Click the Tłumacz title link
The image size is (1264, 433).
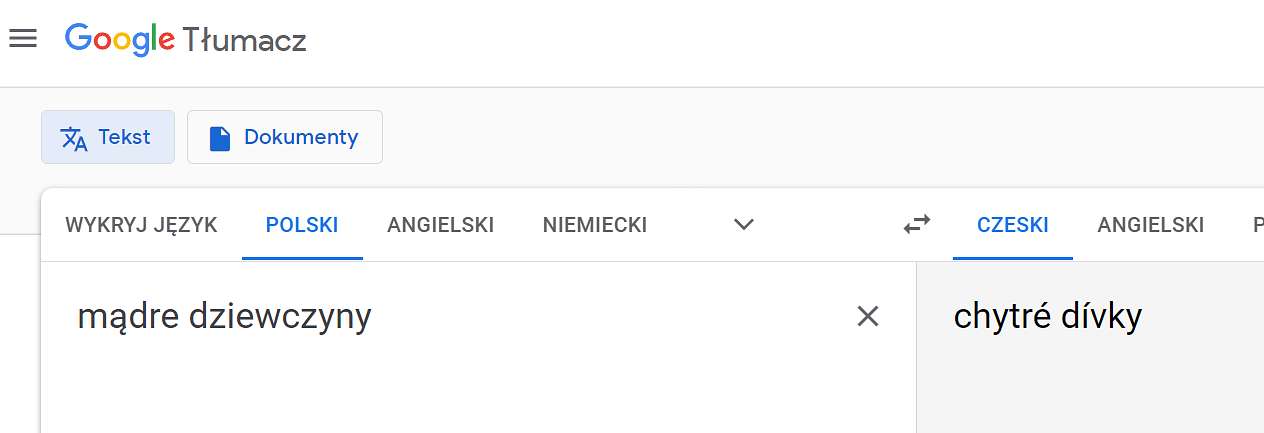pos(244,40)
